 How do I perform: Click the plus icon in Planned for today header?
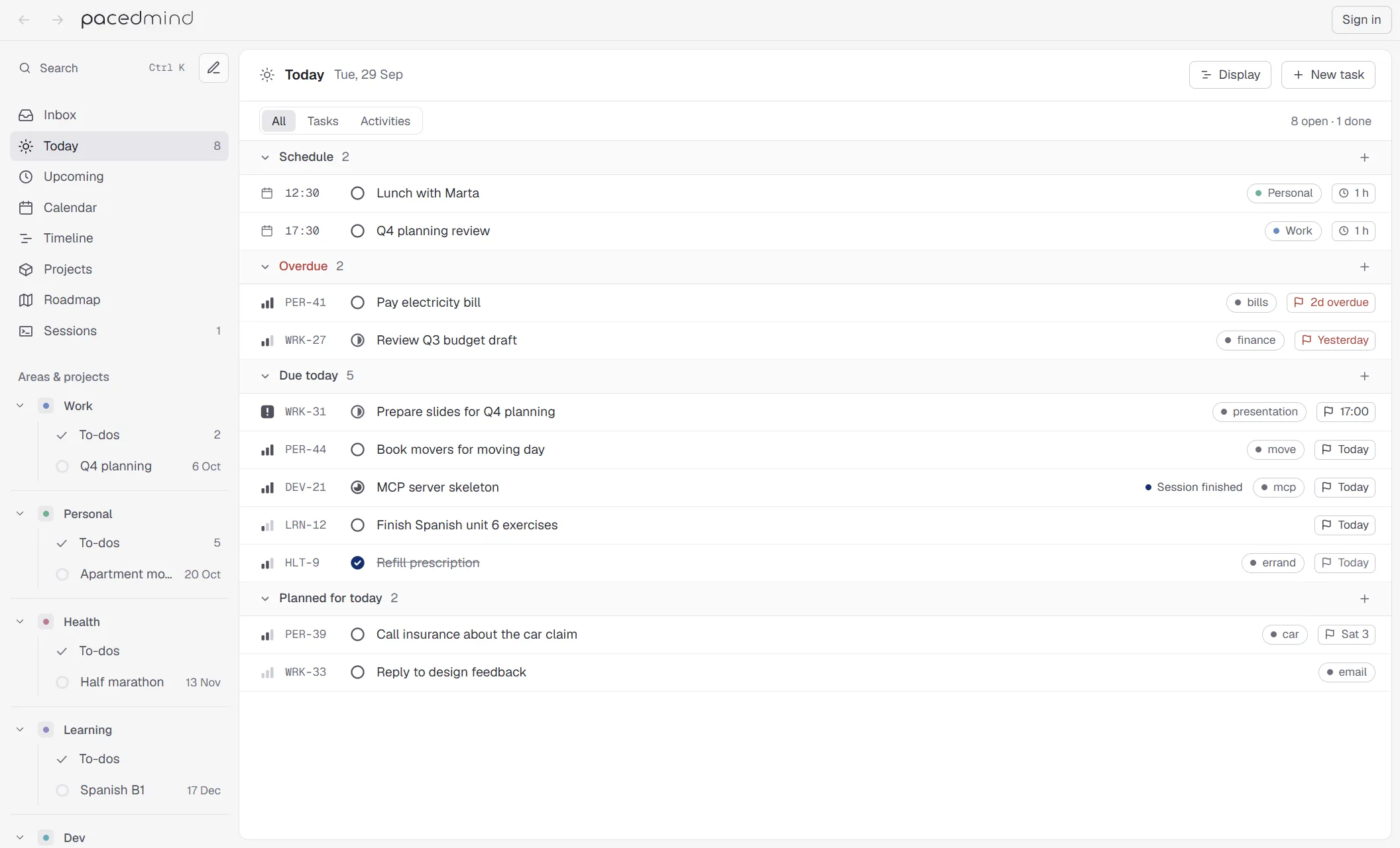[x=1364, y=599]
